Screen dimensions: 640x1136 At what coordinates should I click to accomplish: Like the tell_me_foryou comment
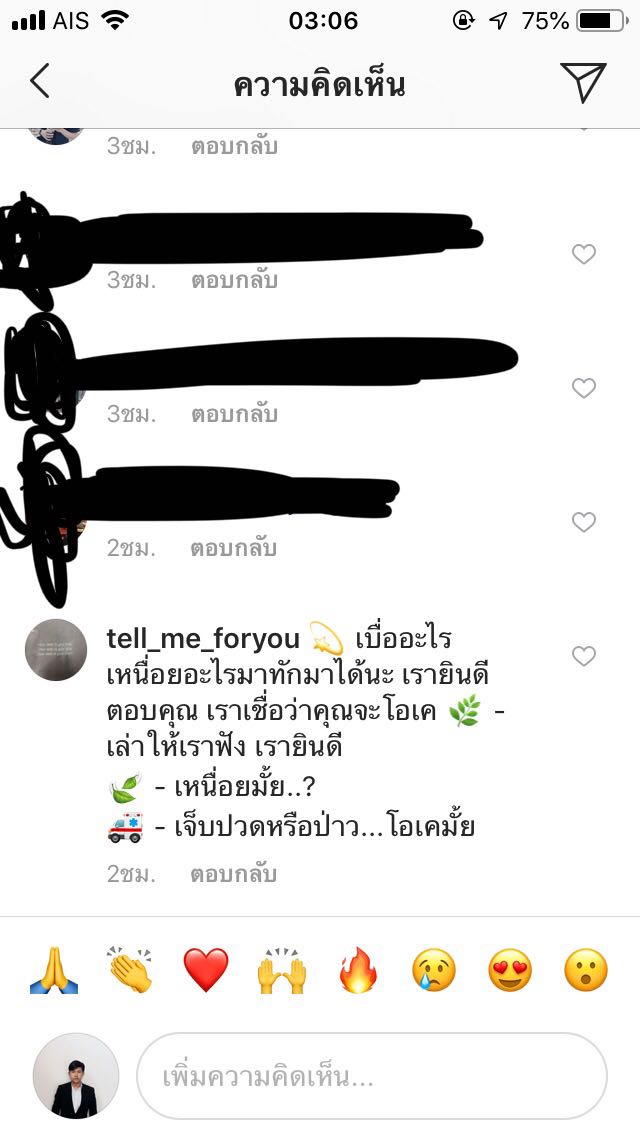tap(583, 656)
